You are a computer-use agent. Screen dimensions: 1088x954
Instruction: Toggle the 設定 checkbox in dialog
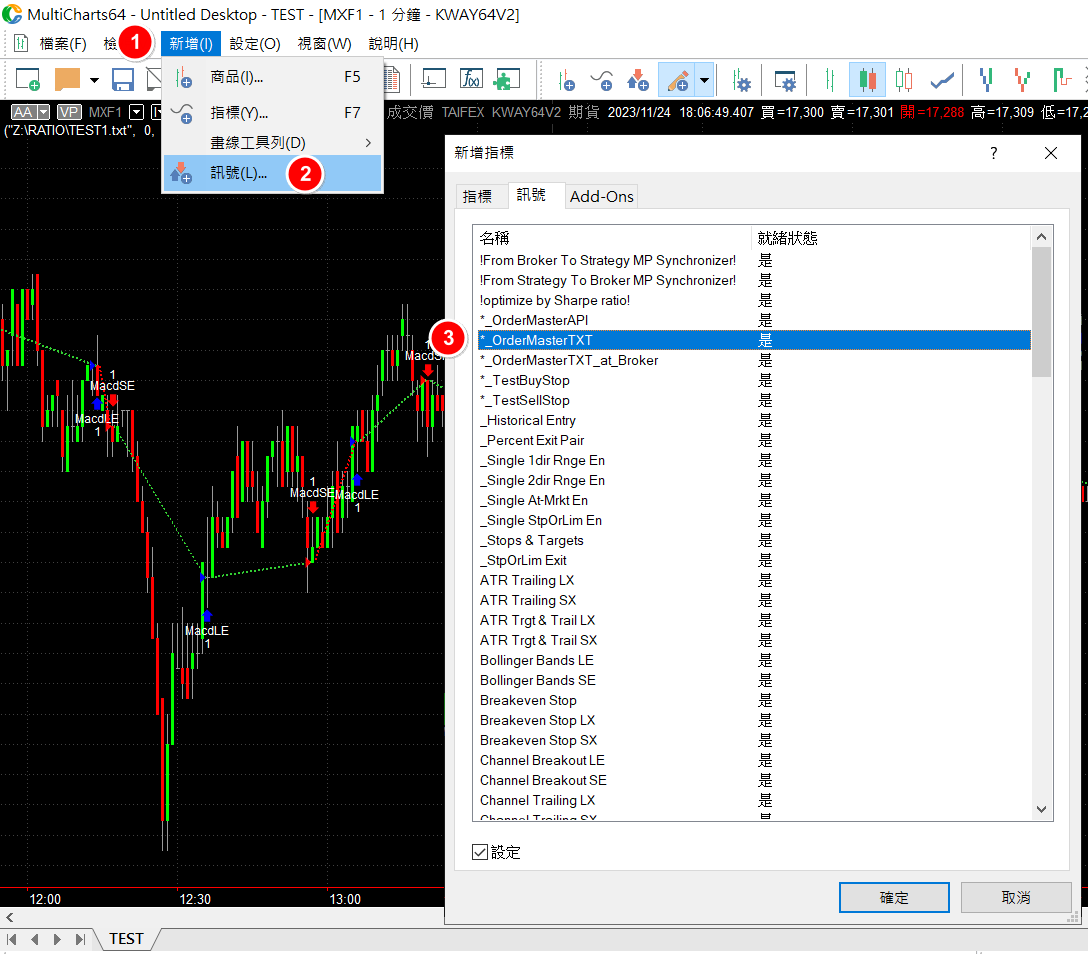click(479, 852)
